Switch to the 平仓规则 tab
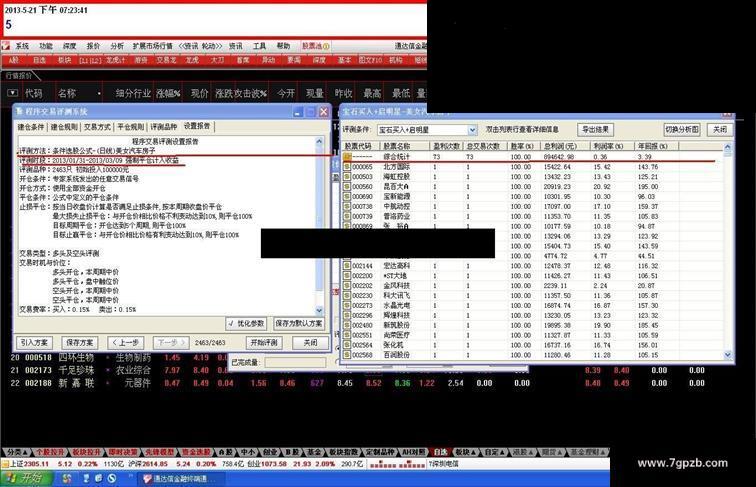 pyautogui.click(x=131, y=127)
